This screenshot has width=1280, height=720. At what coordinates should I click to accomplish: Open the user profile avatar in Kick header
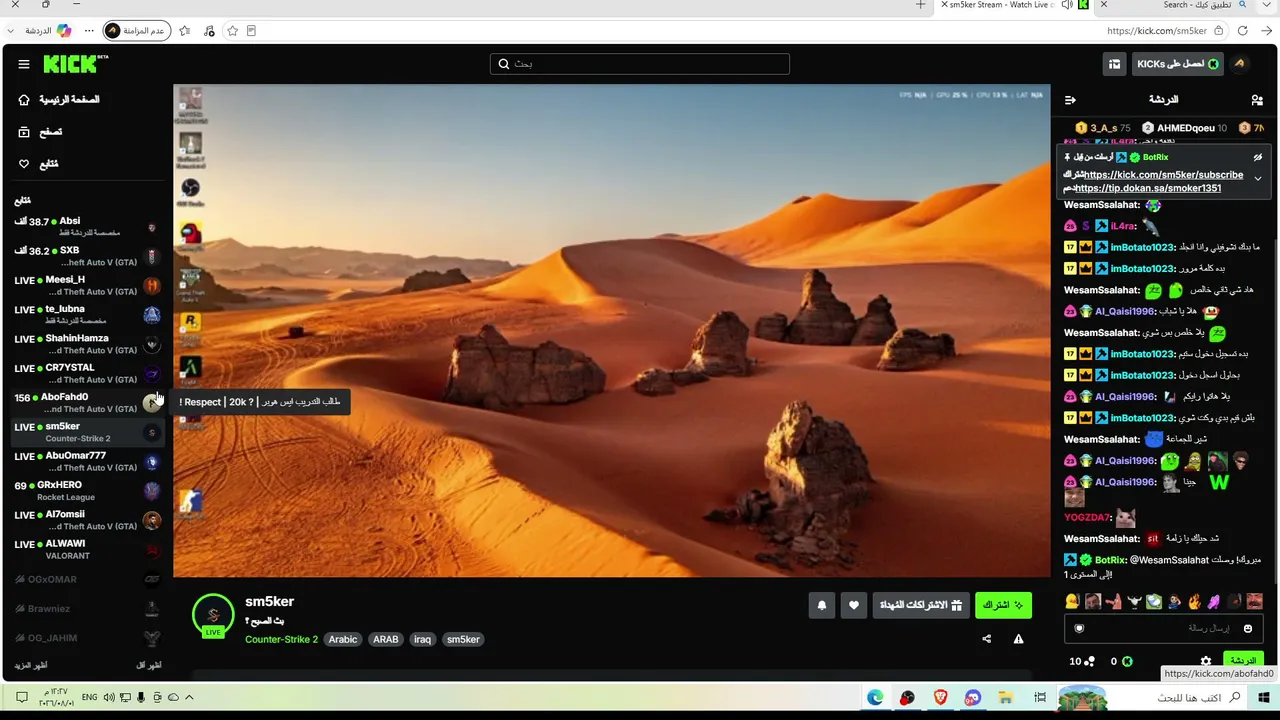(x=1240, y=64)
